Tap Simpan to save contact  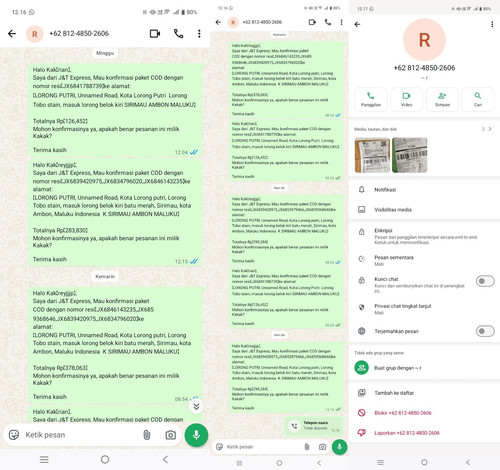coord(442,99)
